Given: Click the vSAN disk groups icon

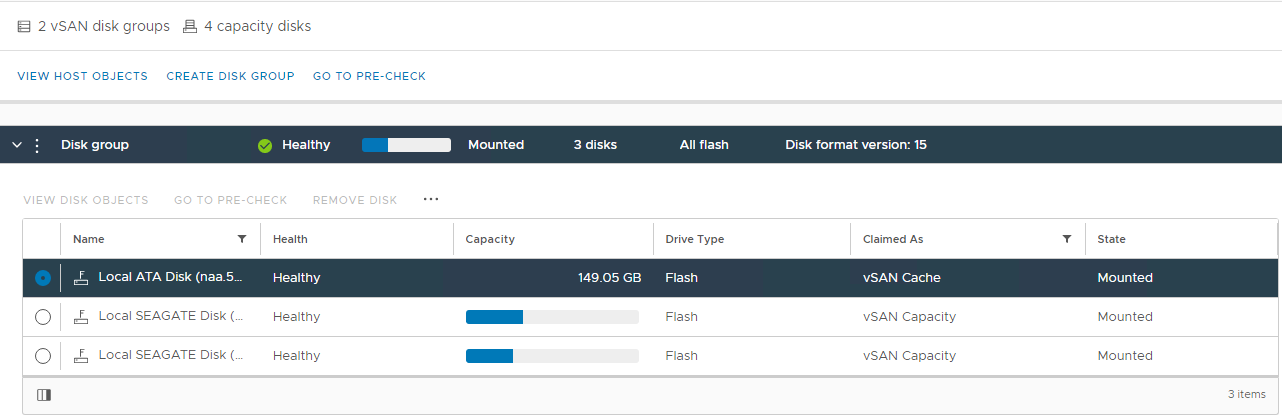Looking at the screenshot, I should click(x=24, y=27).
